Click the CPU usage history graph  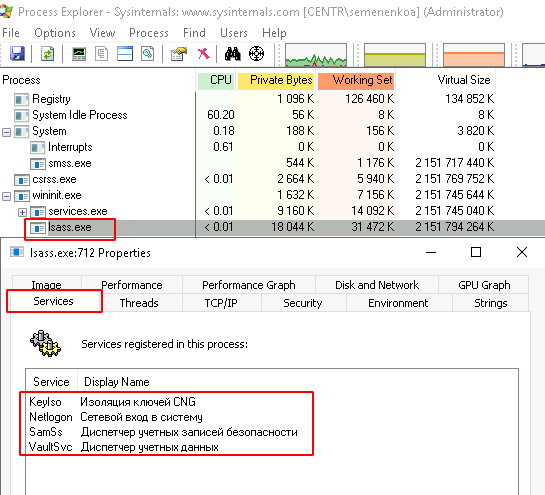pyautogui.click(x=316, y=55)
